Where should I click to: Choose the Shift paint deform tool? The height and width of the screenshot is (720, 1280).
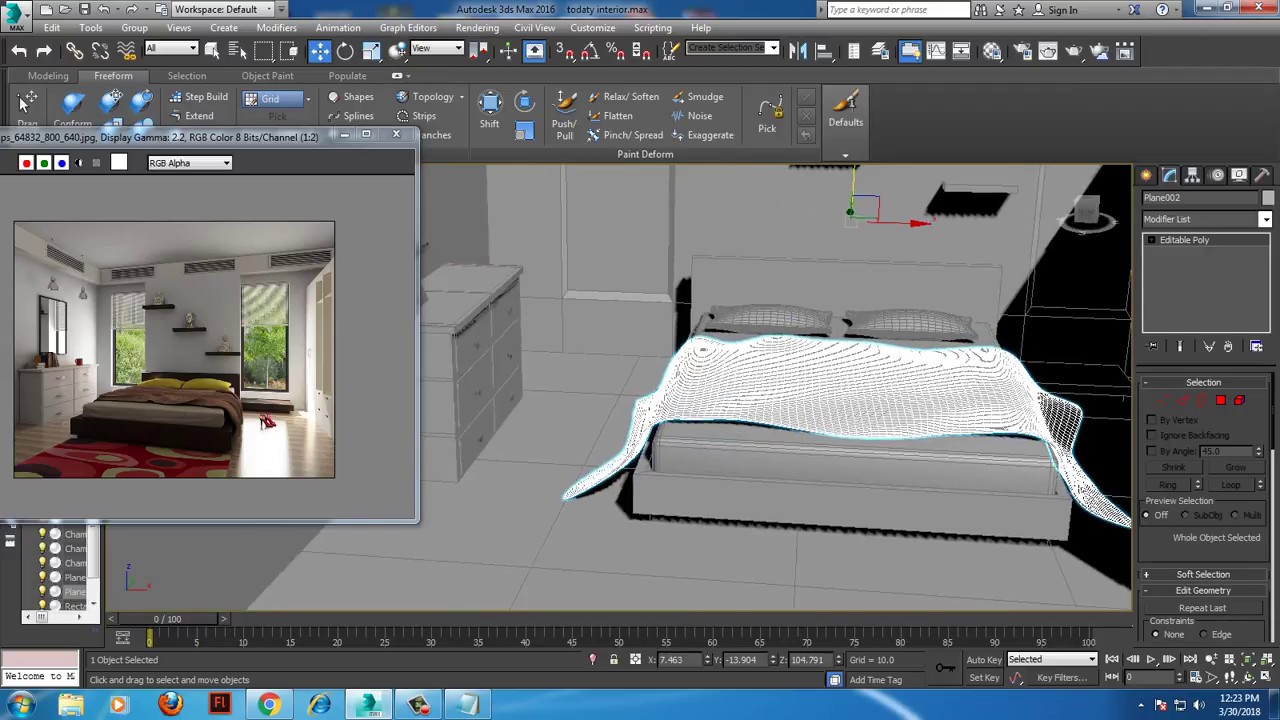[490, 110]
